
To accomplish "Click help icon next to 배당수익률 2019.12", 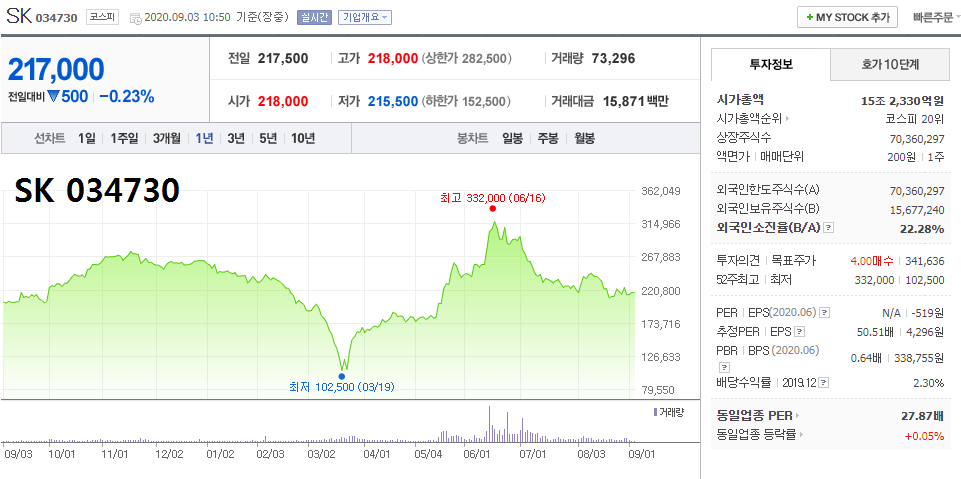I will point(824,383).
